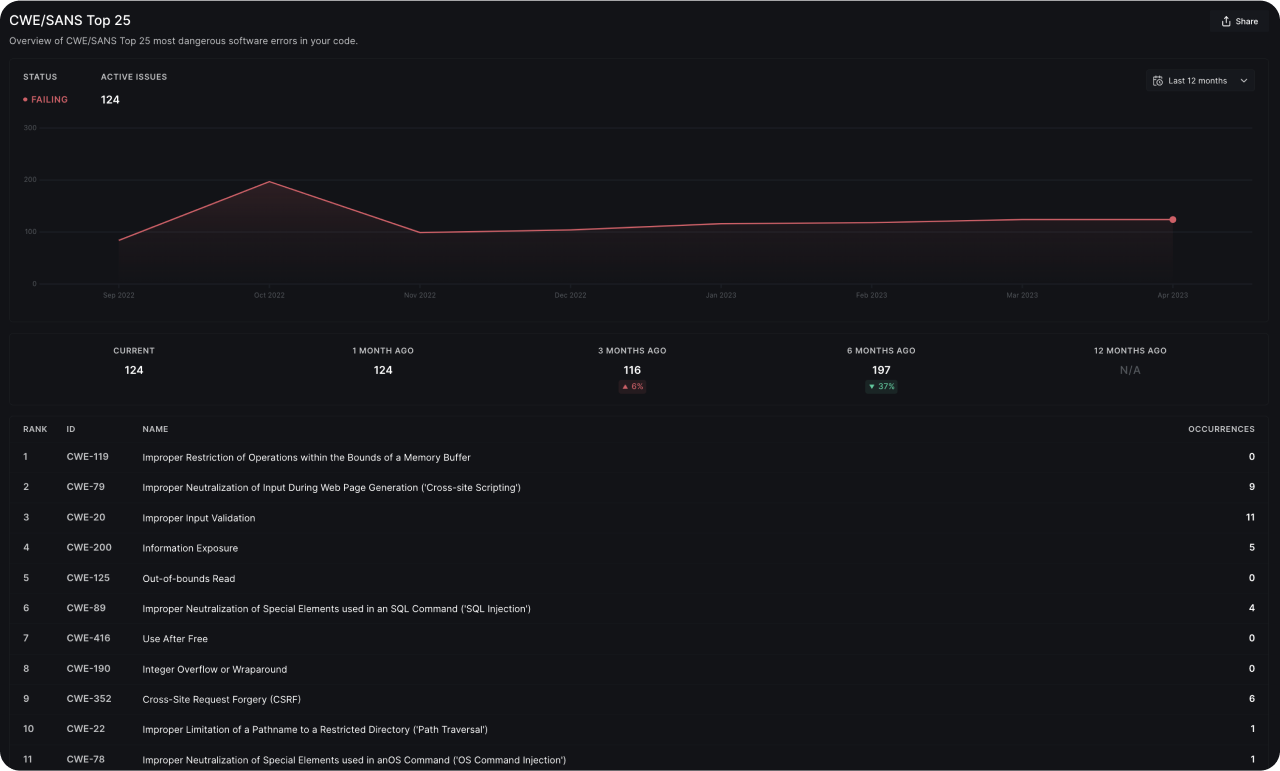This screenshot has height=771, width=1280.
Task: Open the Information Exposure row name
Action: (190, 548)
